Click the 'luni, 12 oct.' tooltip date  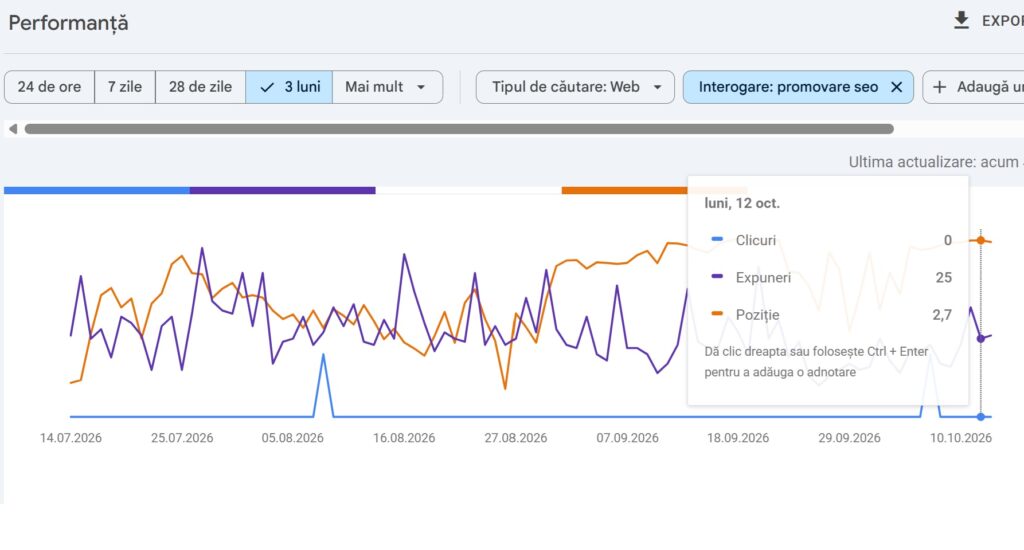742,203
